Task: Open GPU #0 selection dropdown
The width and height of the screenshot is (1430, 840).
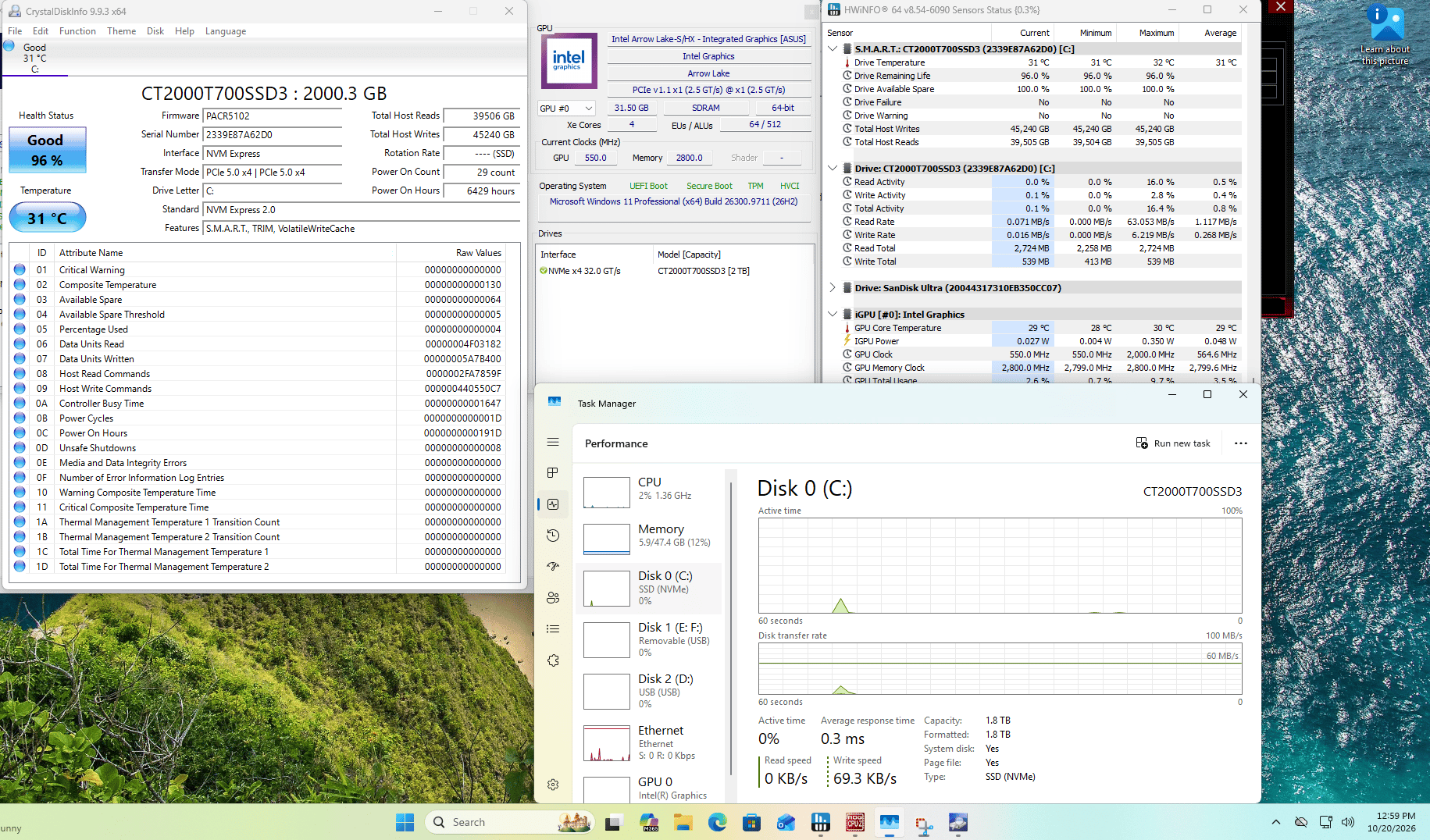Action: point(566,109)
